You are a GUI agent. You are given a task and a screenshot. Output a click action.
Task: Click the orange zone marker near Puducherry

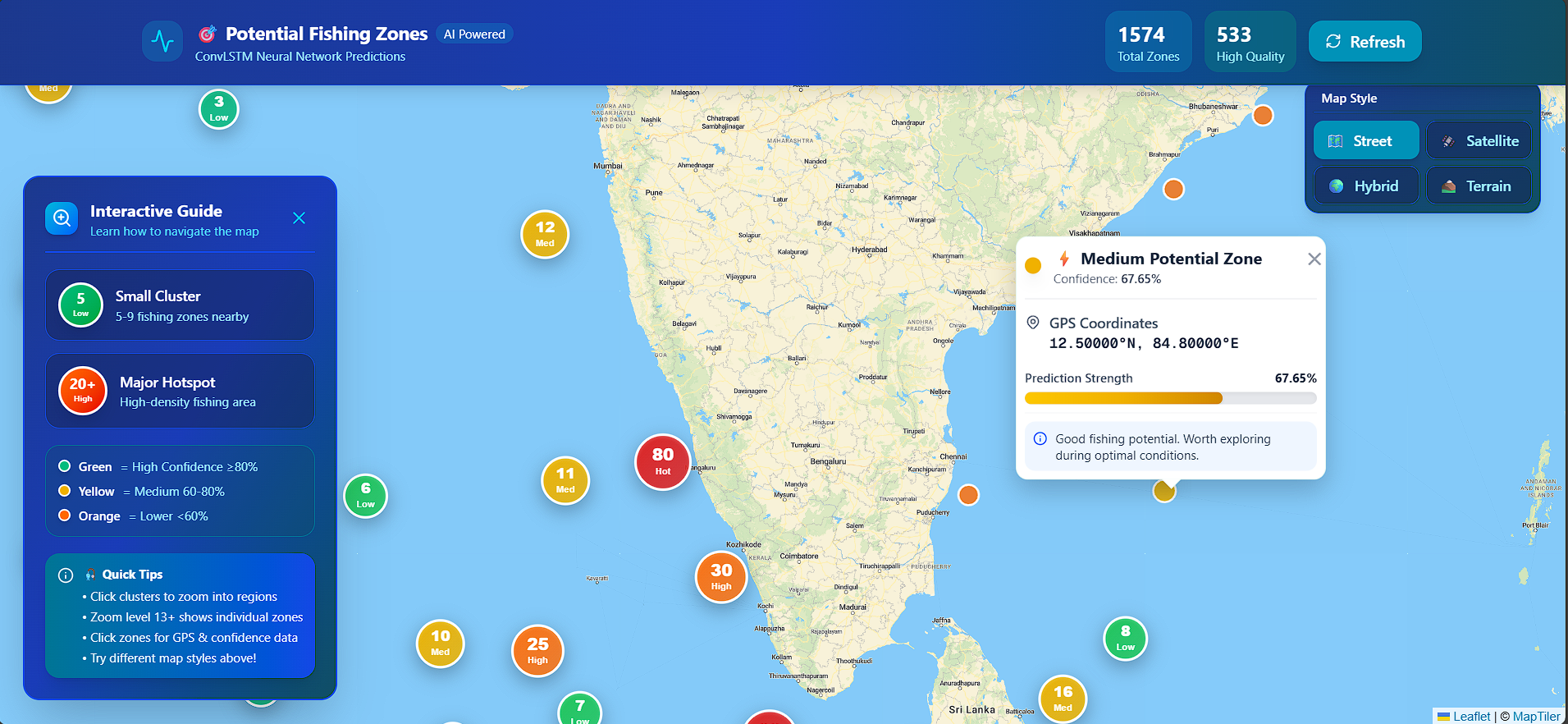tap(968, 495)
